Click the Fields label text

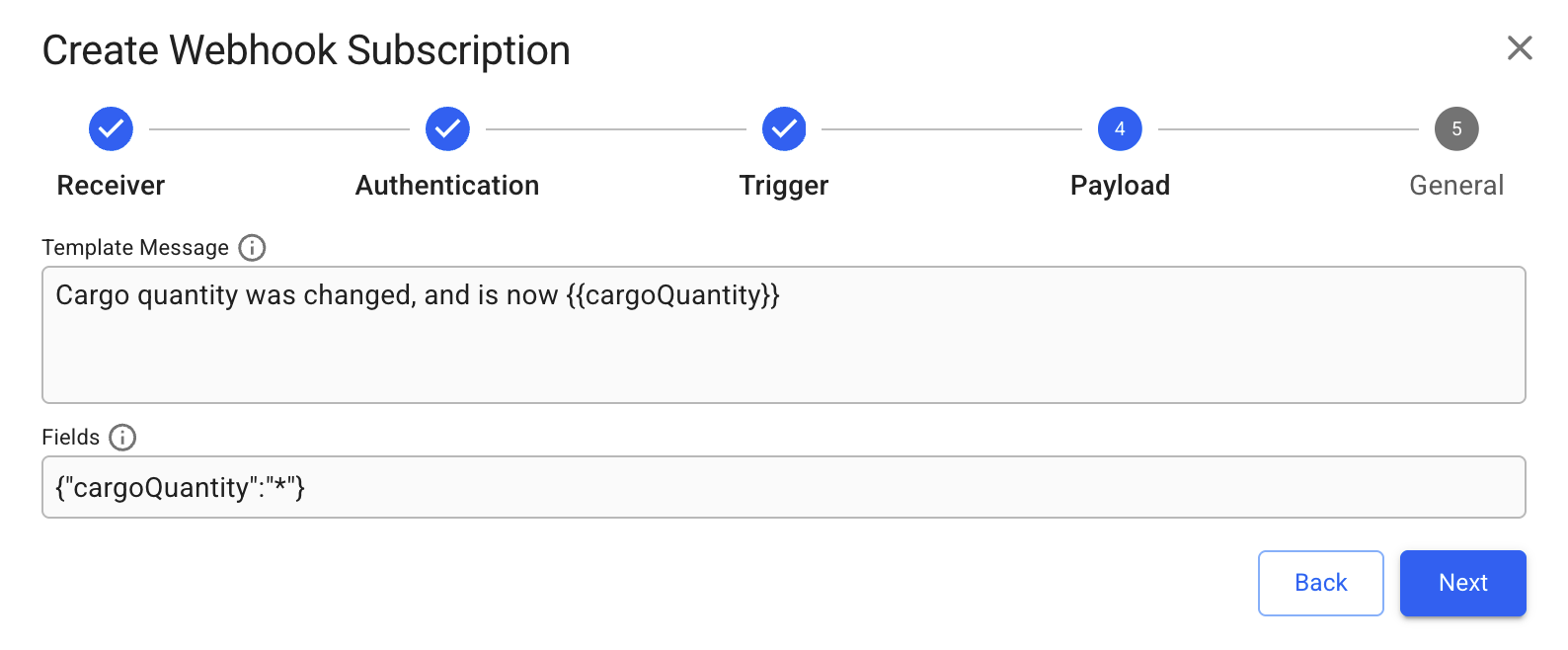click(71, 438)
